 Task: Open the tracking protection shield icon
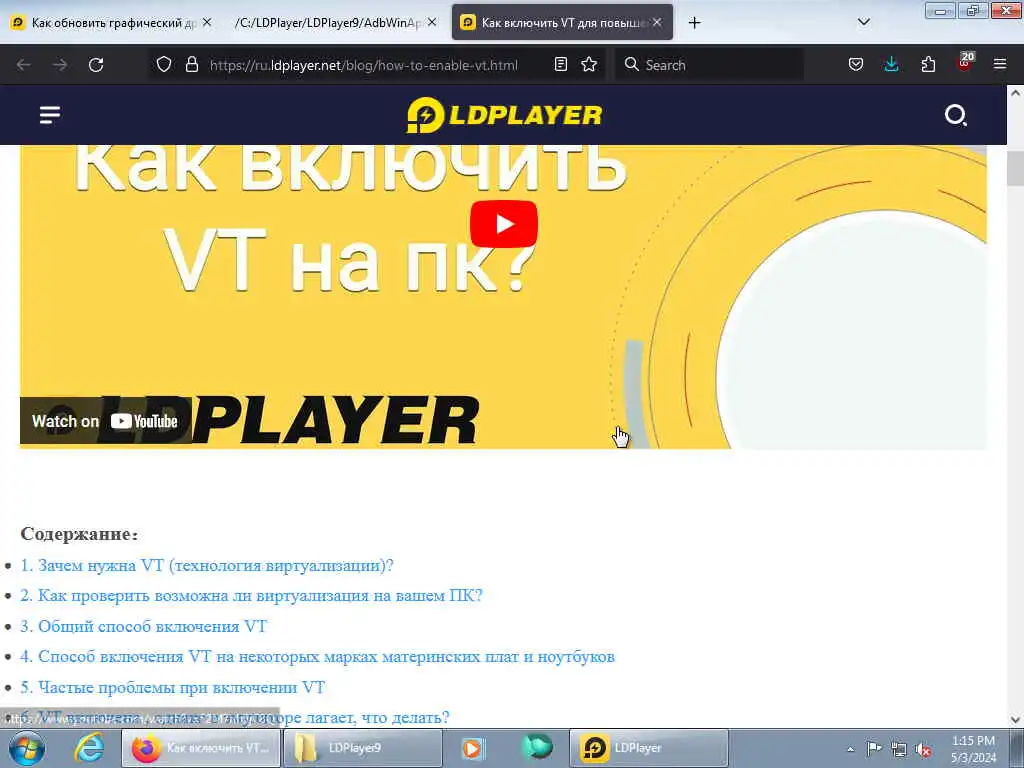[x=164, y=65]
